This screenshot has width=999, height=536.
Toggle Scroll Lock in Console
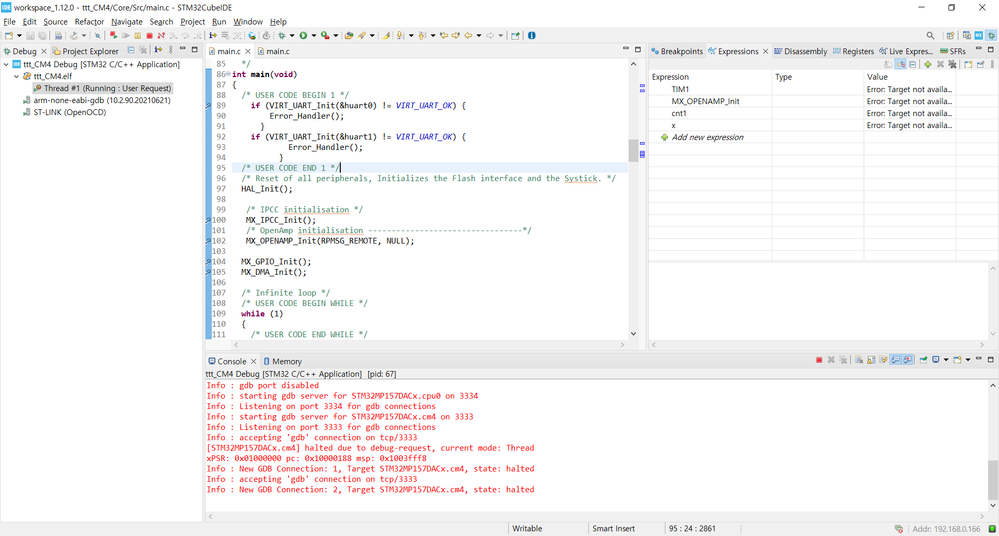[871, 360]
